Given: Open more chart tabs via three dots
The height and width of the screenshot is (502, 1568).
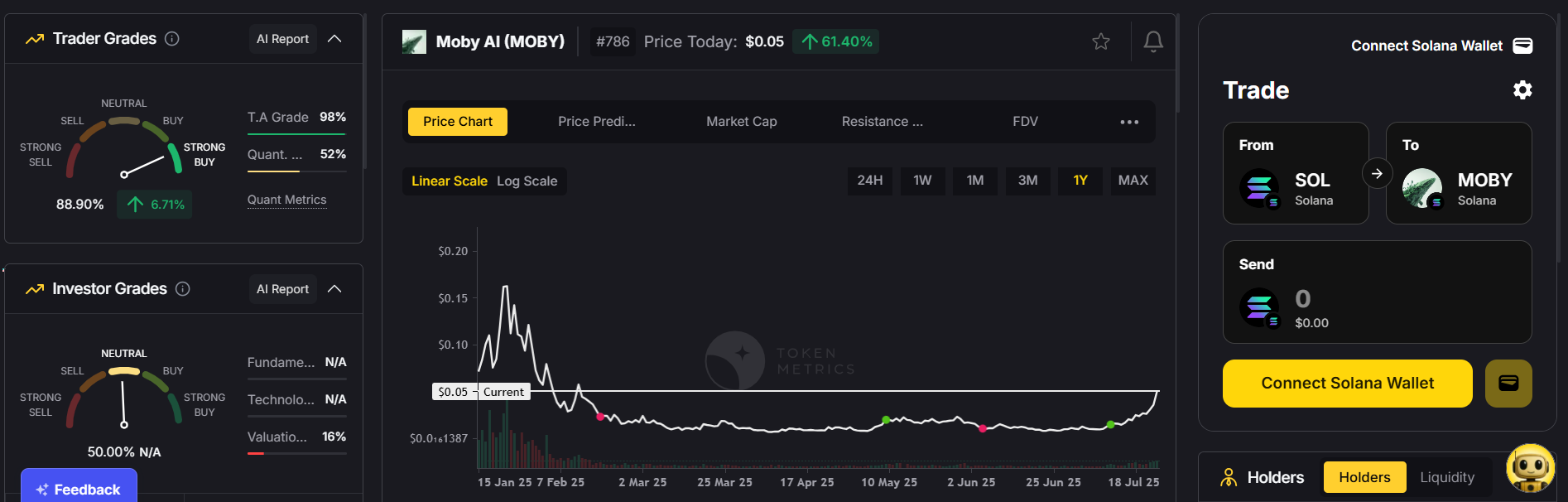Looking at the screenshot, I should pyautogui.click(x=1129, y=122).
